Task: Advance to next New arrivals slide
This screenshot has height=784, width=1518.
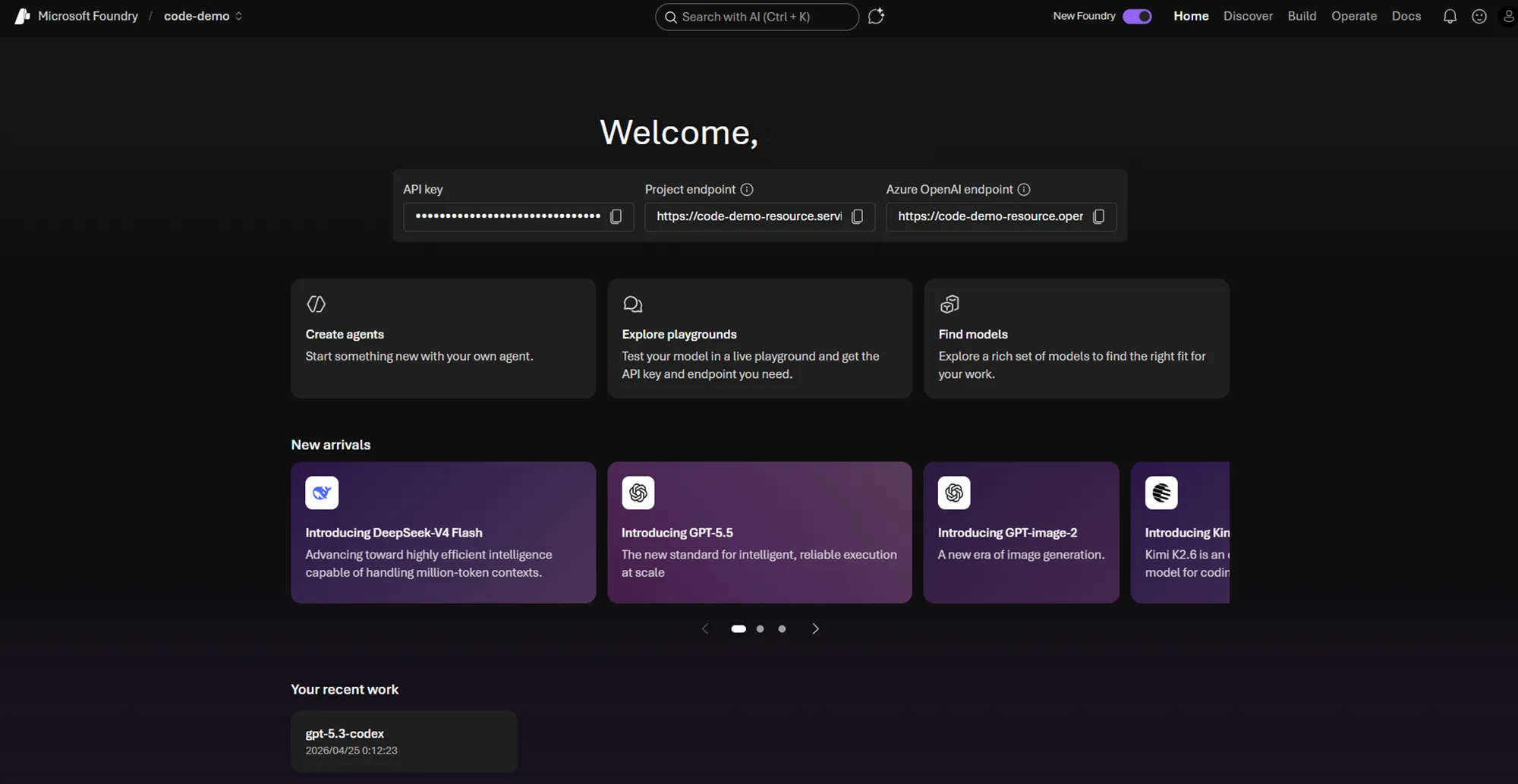Action: (x=815, y=628)
